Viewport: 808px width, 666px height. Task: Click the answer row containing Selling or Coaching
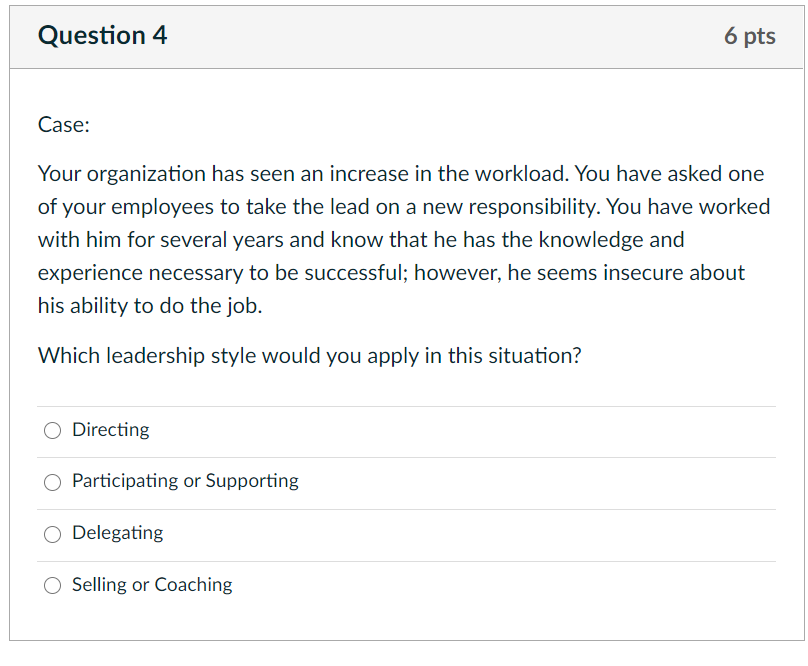click(400, 585)
